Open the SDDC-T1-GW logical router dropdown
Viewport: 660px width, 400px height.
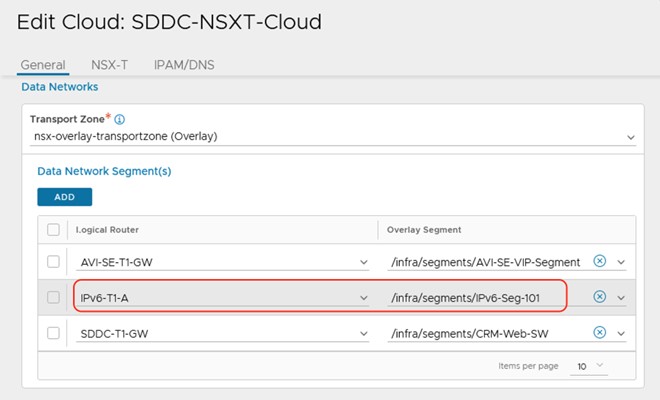pyautogui.click(x=364, y=333)
